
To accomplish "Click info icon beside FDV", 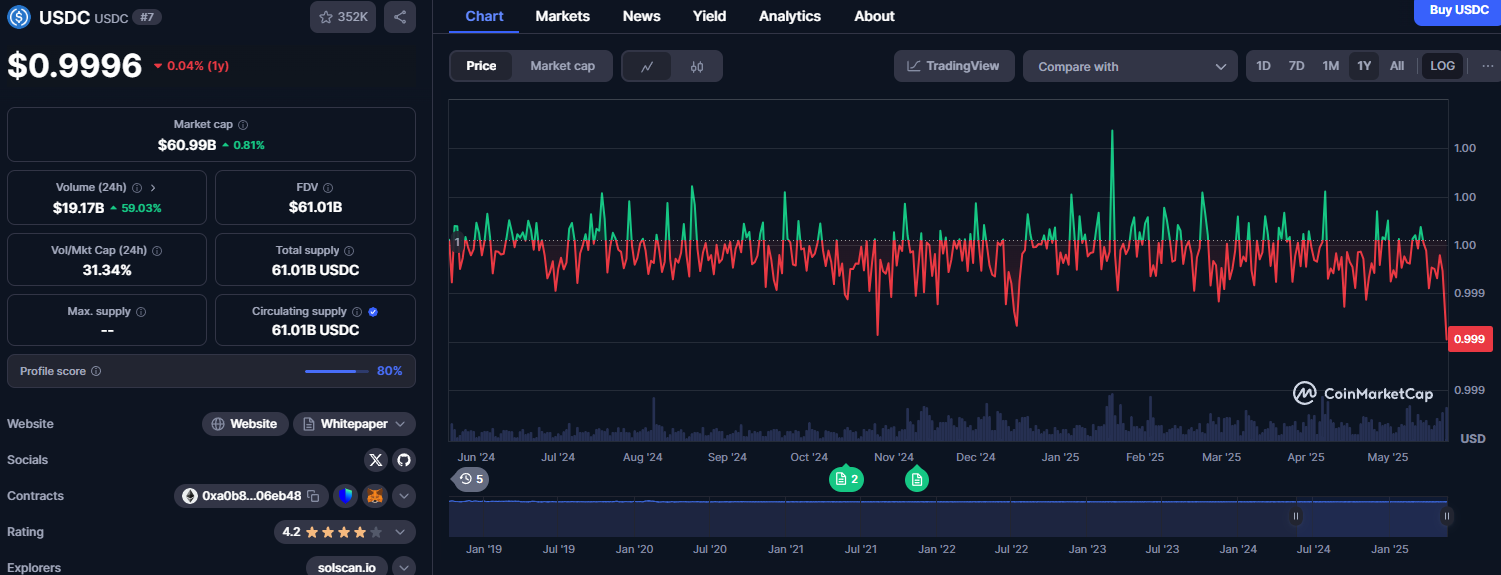I will click(328, 188).
